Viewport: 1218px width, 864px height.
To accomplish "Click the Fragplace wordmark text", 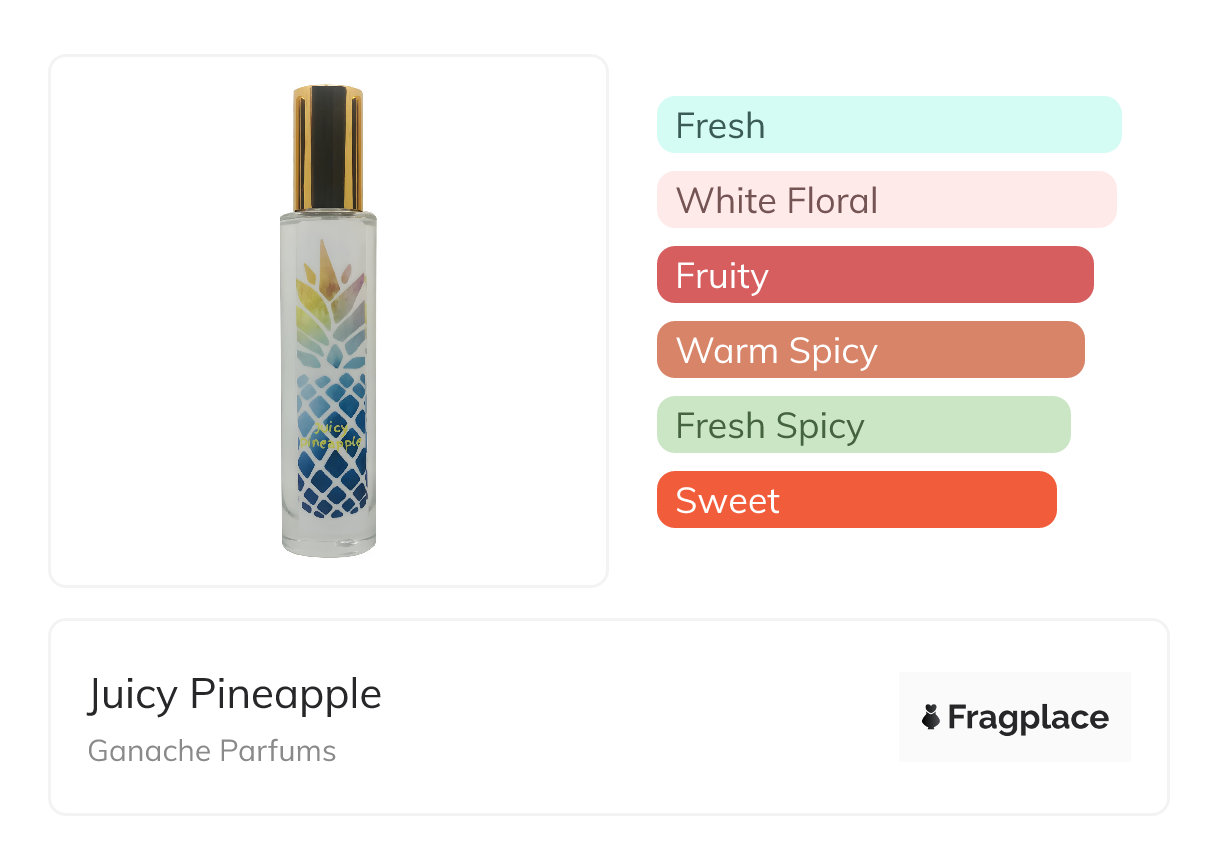I will tap(1028, 718).
